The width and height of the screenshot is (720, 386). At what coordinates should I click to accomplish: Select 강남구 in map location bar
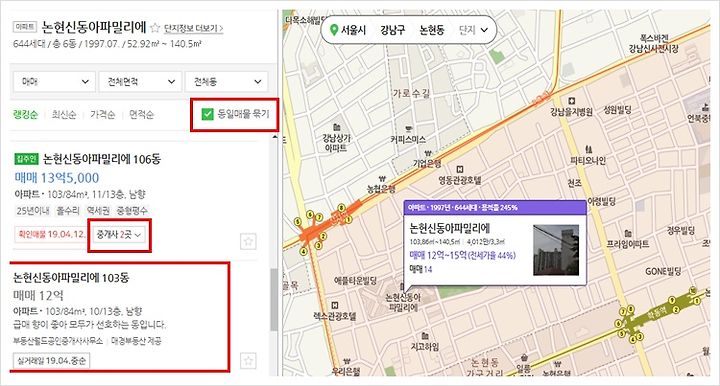393,30
